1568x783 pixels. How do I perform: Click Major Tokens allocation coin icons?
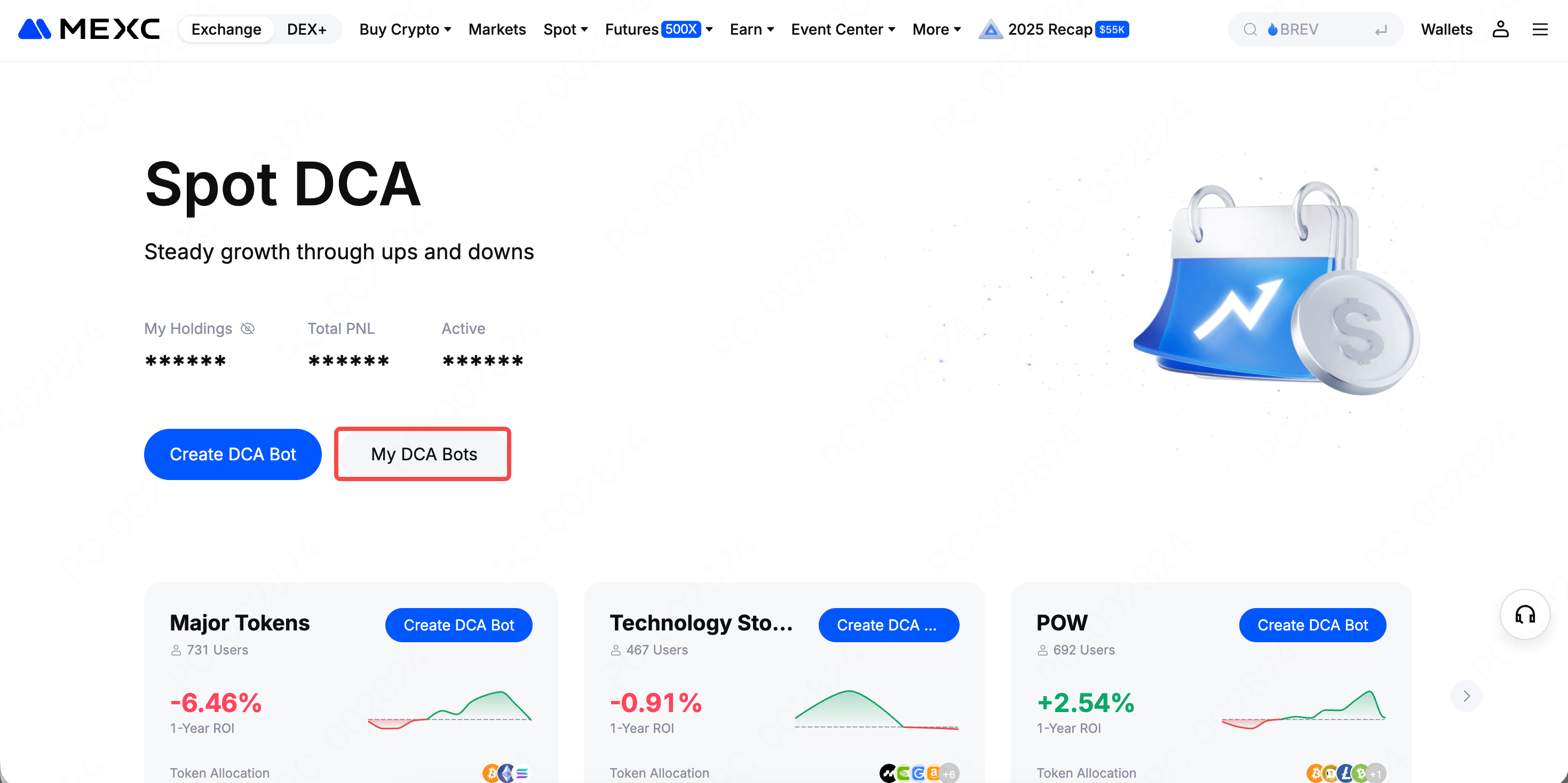pos(506,773)
